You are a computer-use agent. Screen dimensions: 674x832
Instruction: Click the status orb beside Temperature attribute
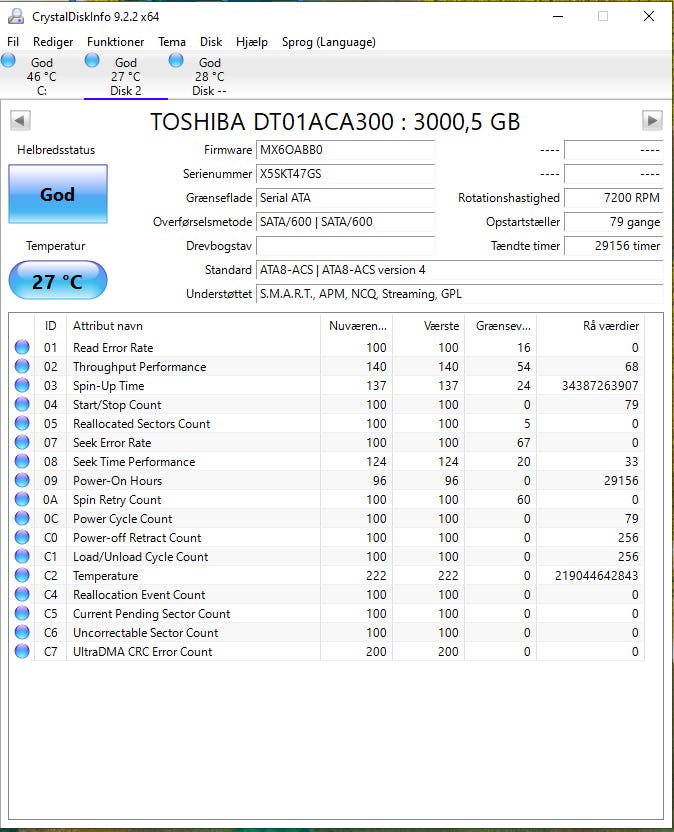[x=22, y=576]
